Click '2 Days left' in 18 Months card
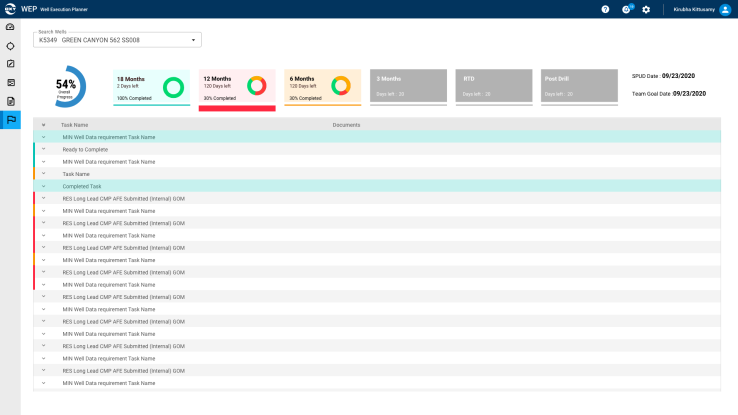Image resolution: width=738 pixels, height=415 pixels. pos(128,86)
